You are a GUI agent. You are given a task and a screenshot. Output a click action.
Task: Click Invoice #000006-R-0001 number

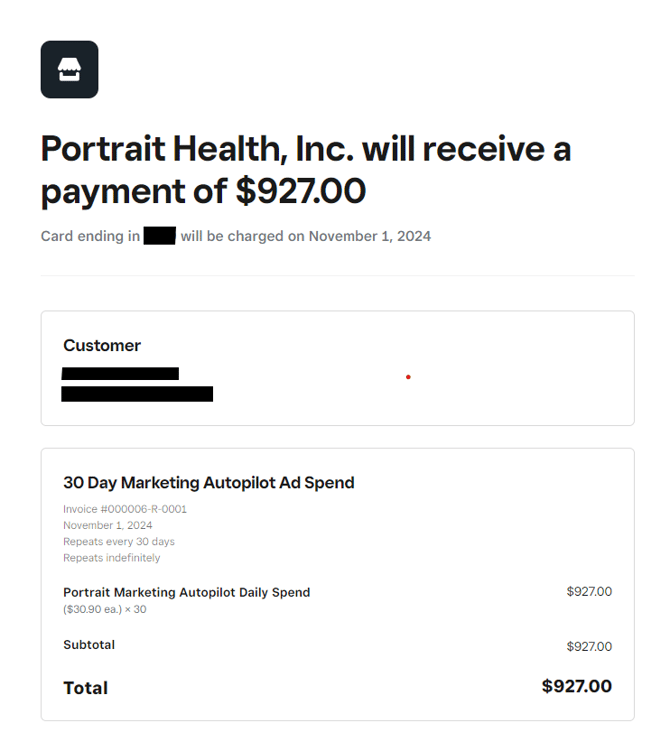tap(125, 509)
